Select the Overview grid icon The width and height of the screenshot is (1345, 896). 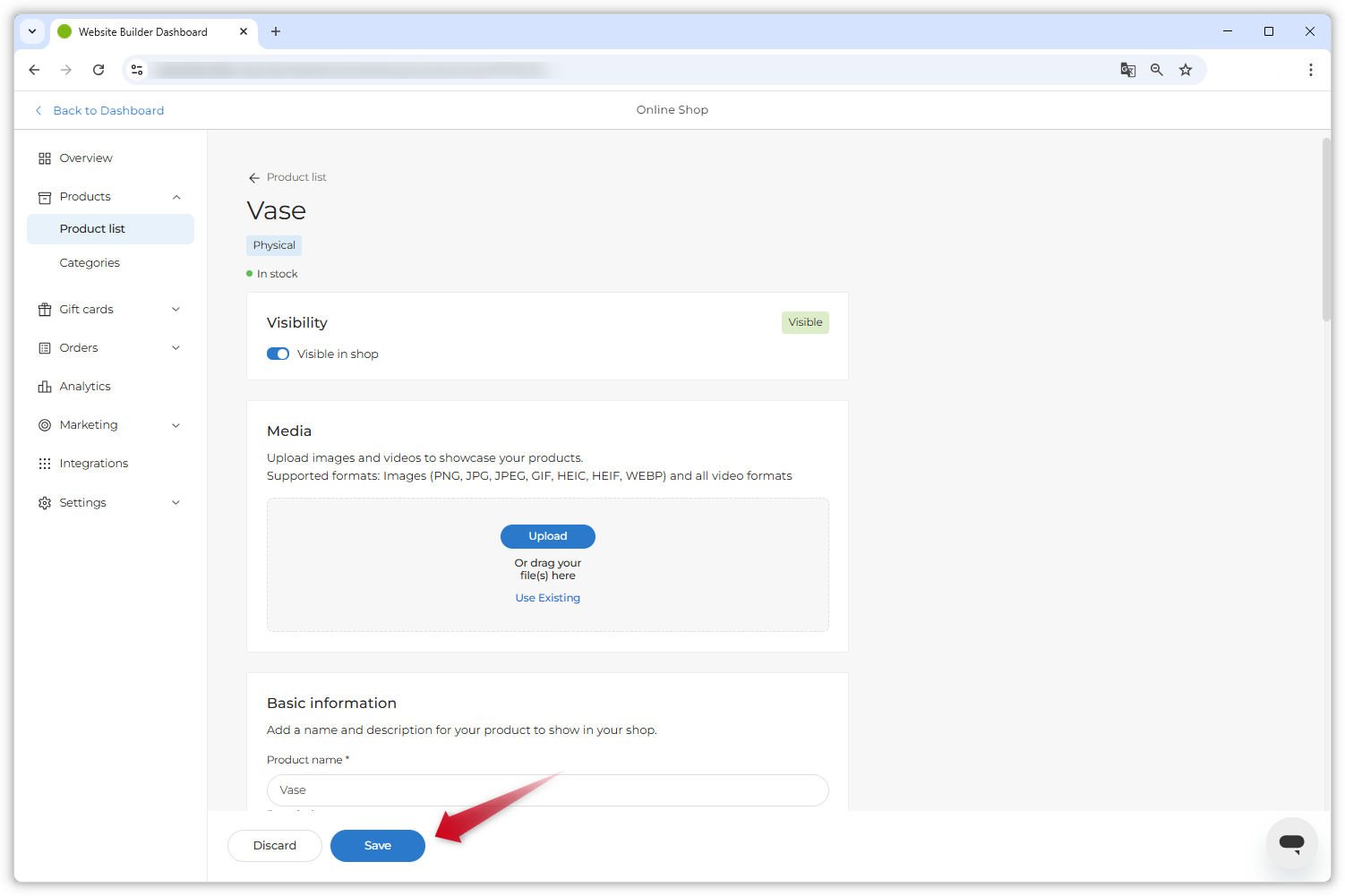point(45,158)
